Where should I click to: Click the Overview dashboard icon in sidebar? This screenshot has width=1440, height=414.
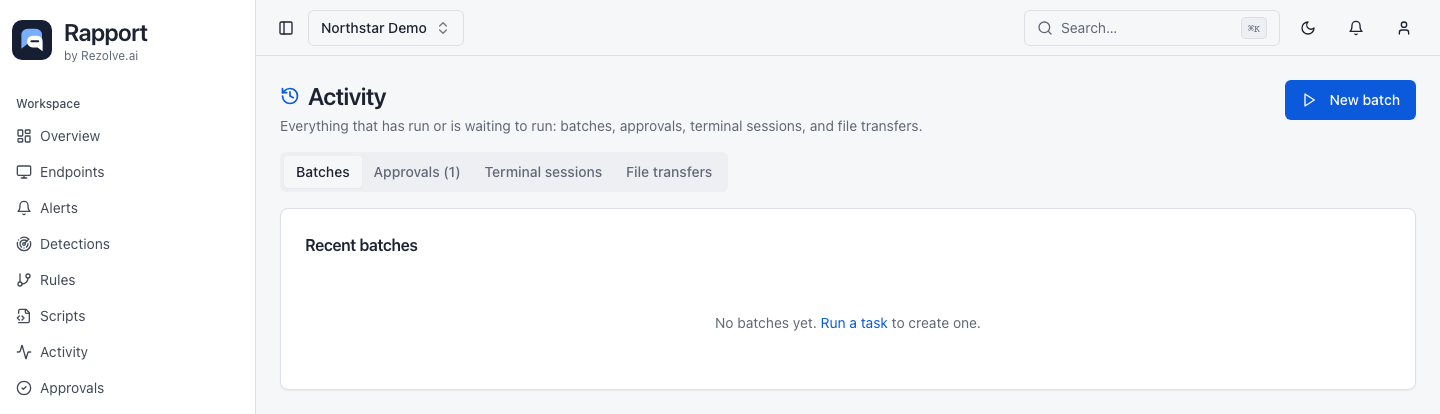click(24, 136)
